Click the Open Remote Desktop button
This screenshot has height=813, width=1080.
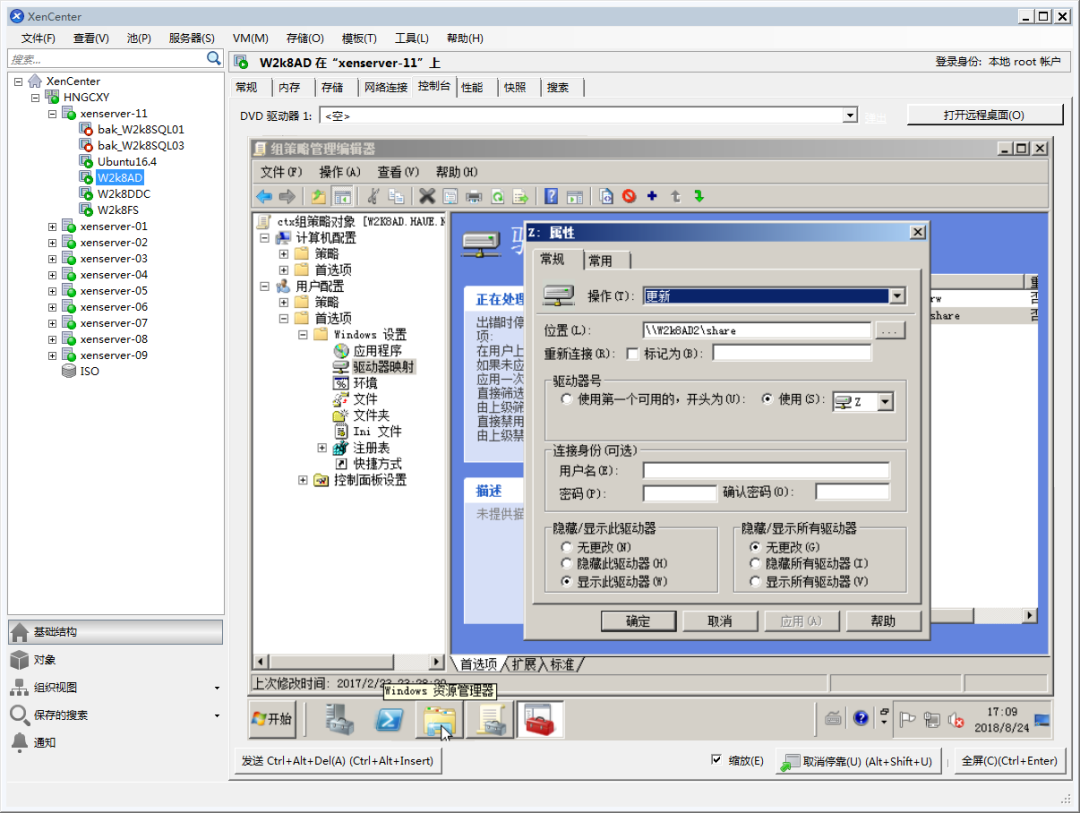click(984, 115)
